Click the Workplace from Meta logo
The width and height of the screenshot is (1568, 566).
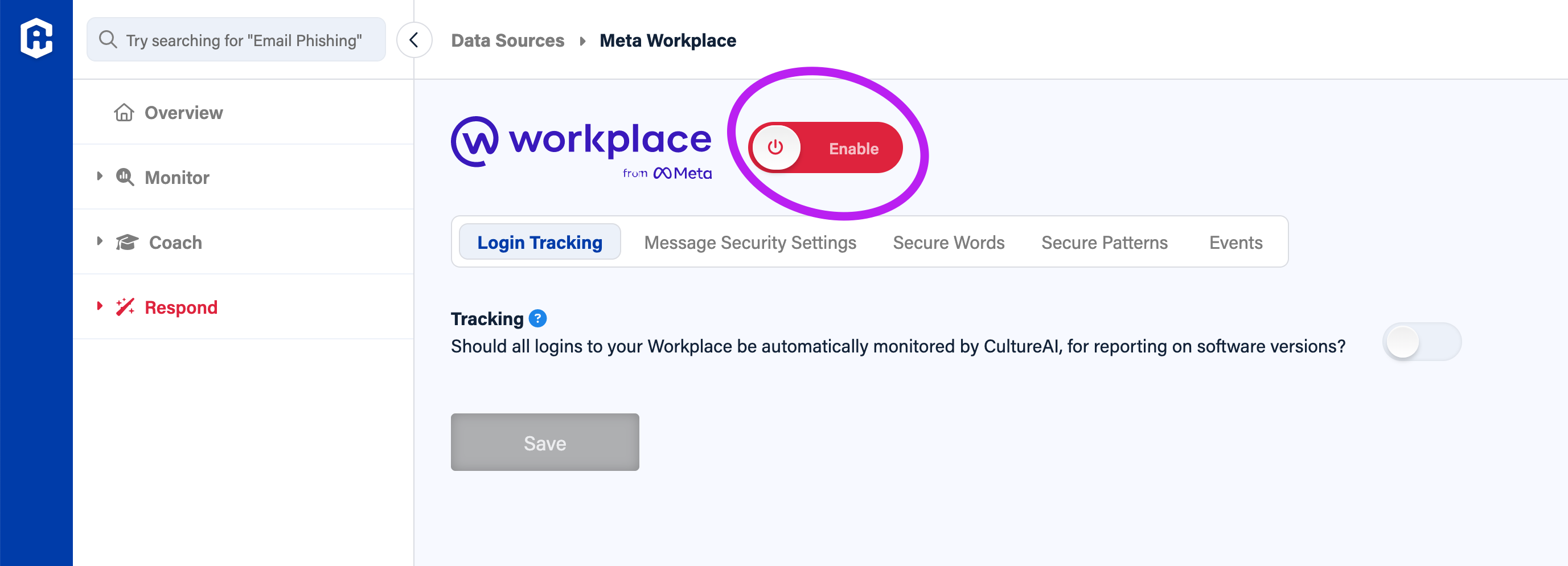click(x=581, y=149)
